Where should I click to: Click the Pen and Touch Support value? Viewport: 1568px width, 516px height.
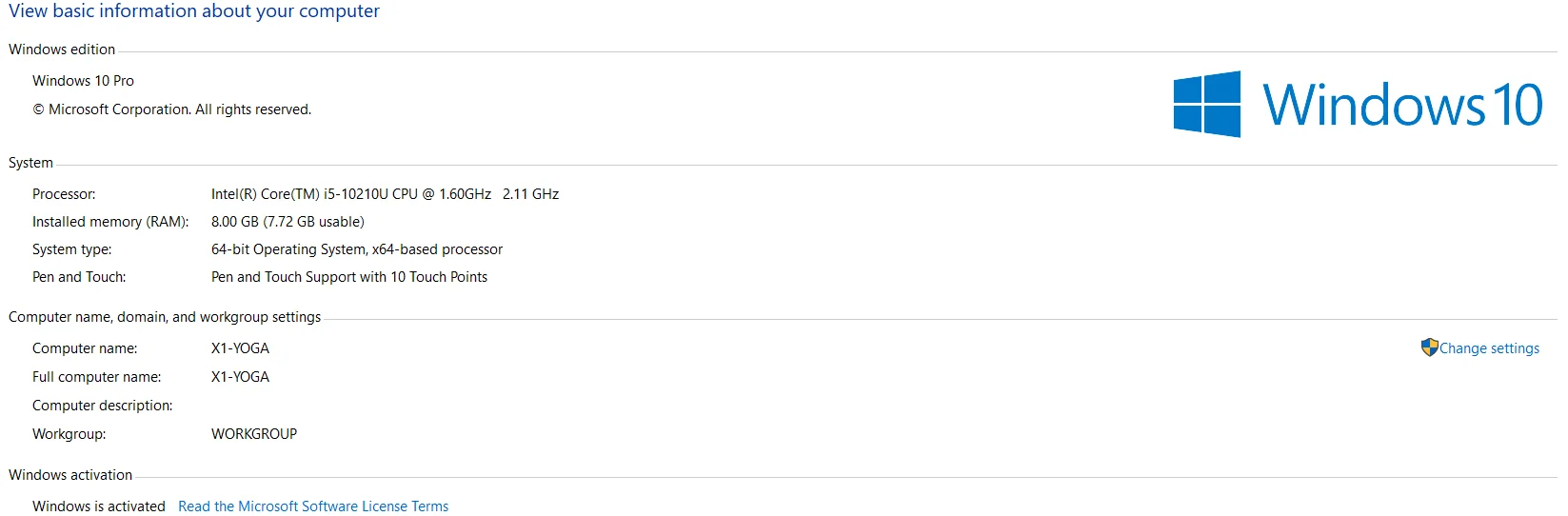pyautogui.click(x=349, y=277)
